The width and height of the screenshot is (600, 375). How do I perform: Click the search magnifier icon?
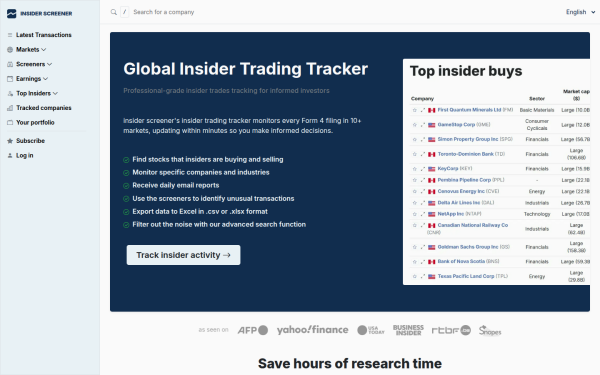click(x=114, y=12)
